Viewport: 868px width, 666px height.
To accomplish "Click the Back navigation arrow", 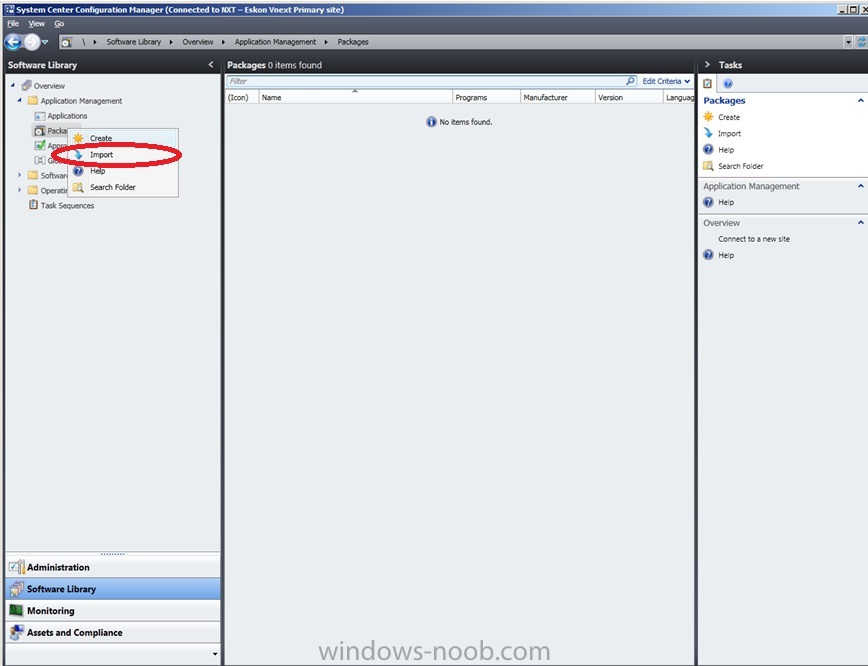I will point(13,42).
